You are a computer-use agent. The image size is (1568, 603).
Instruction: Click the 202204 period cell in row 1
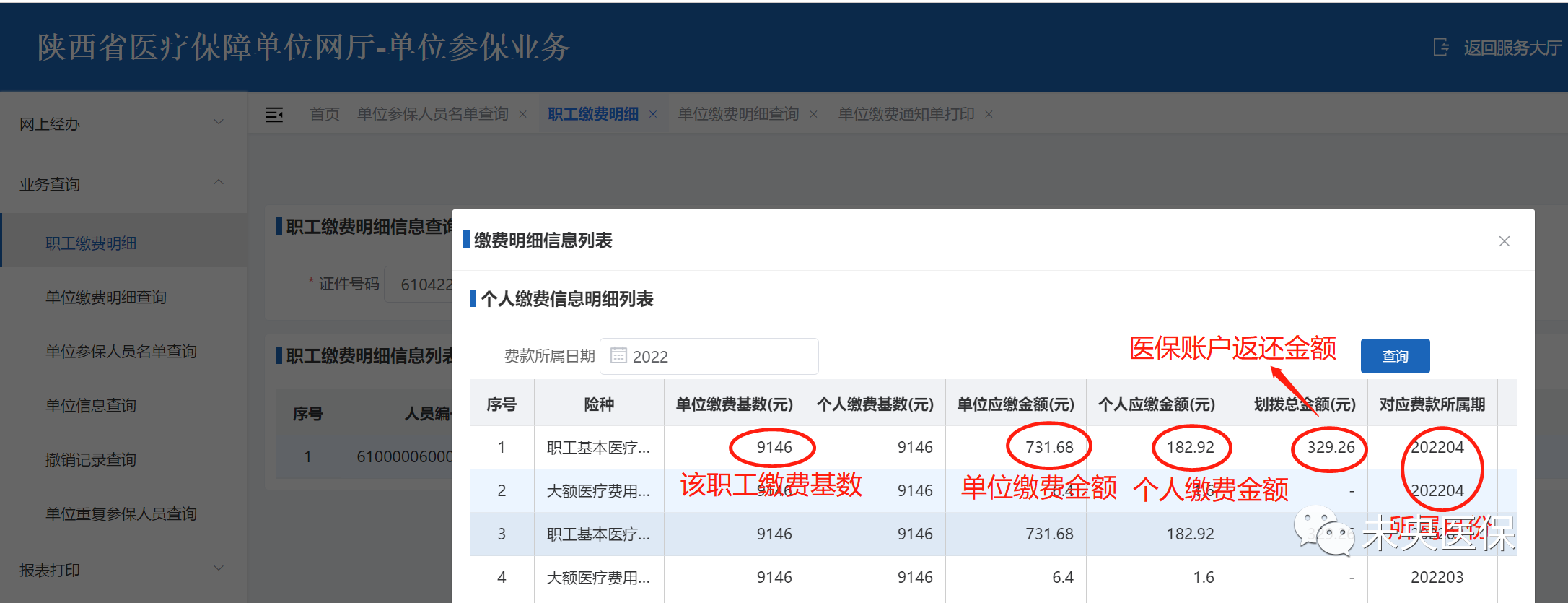(1437, 448)
